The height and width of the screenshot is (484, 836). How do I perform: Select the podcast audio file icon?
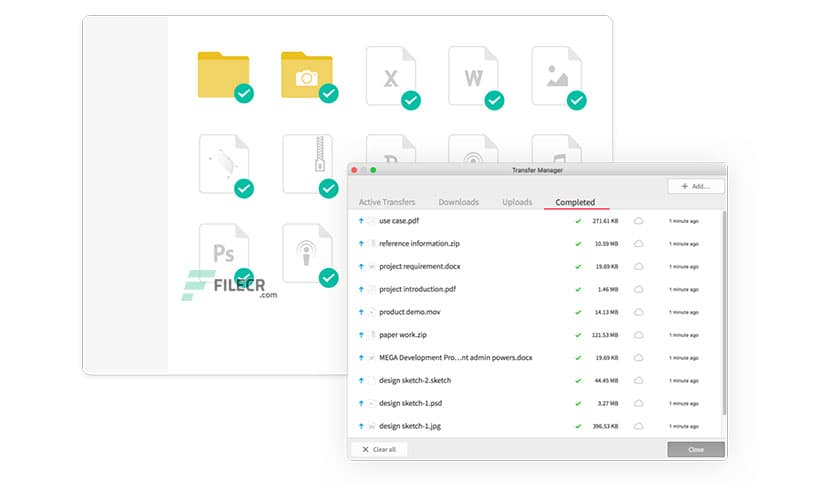coord(308,252)
